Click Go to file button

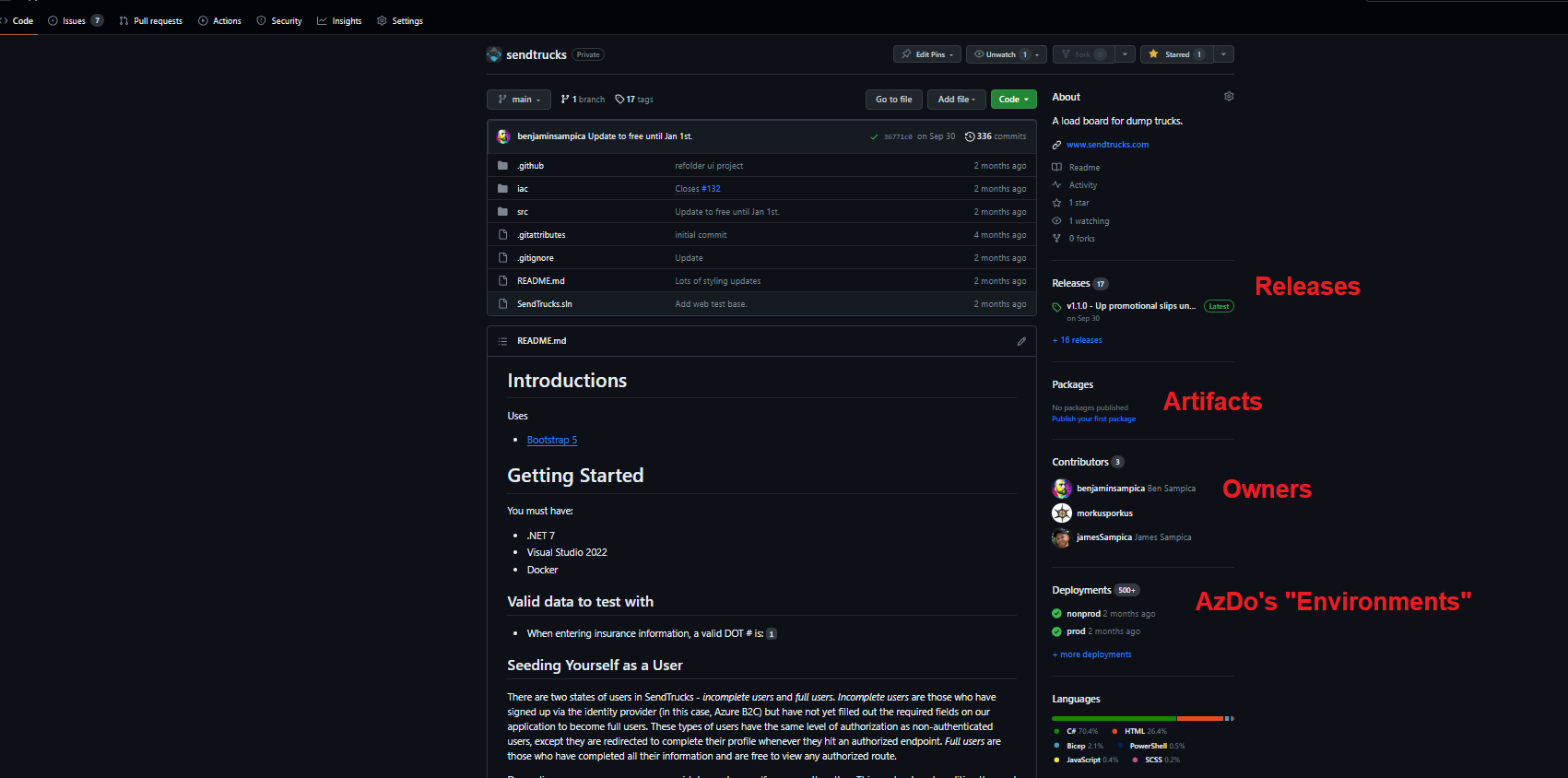click(x=893, y=100)
